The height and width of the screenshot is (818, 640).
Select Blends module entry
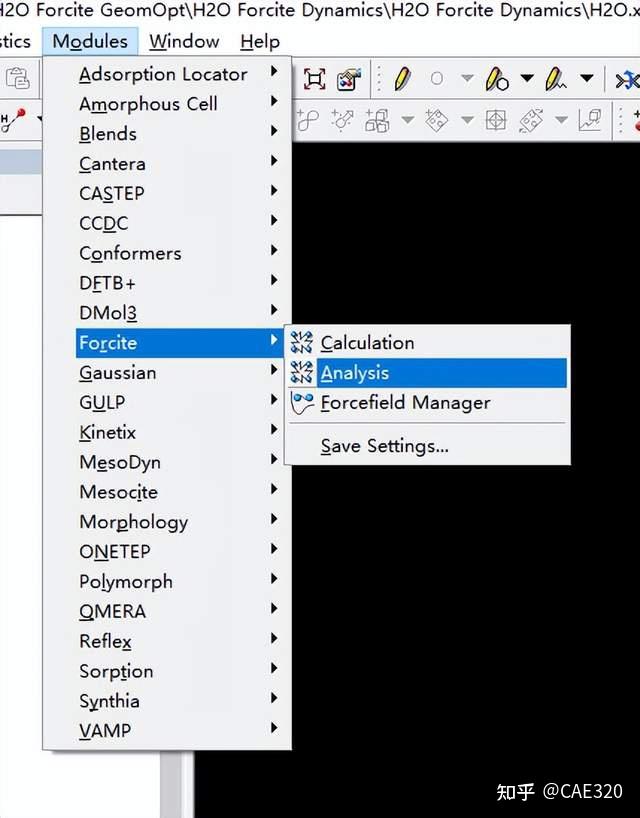[179, 134]
